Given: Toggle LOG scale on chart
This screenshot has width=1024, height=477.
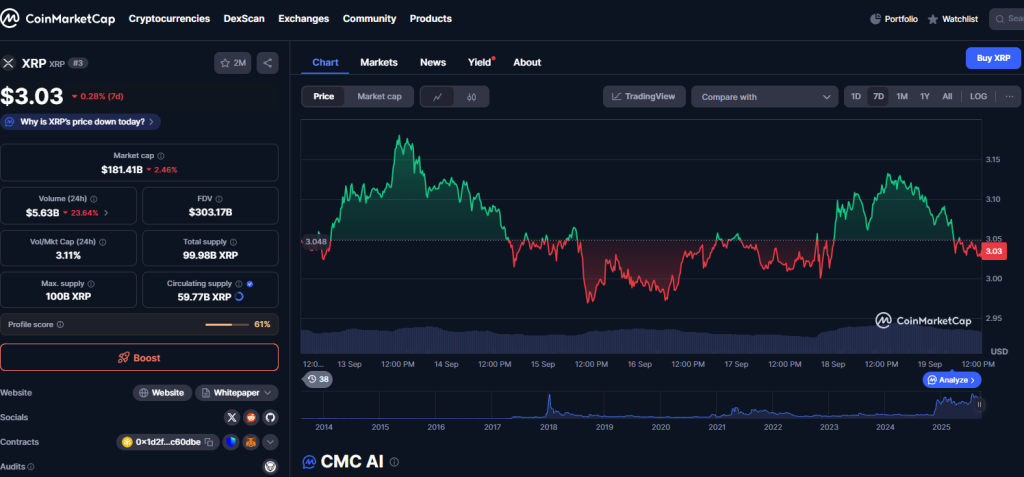Looking at the screenshot, I should pos(978,97).
